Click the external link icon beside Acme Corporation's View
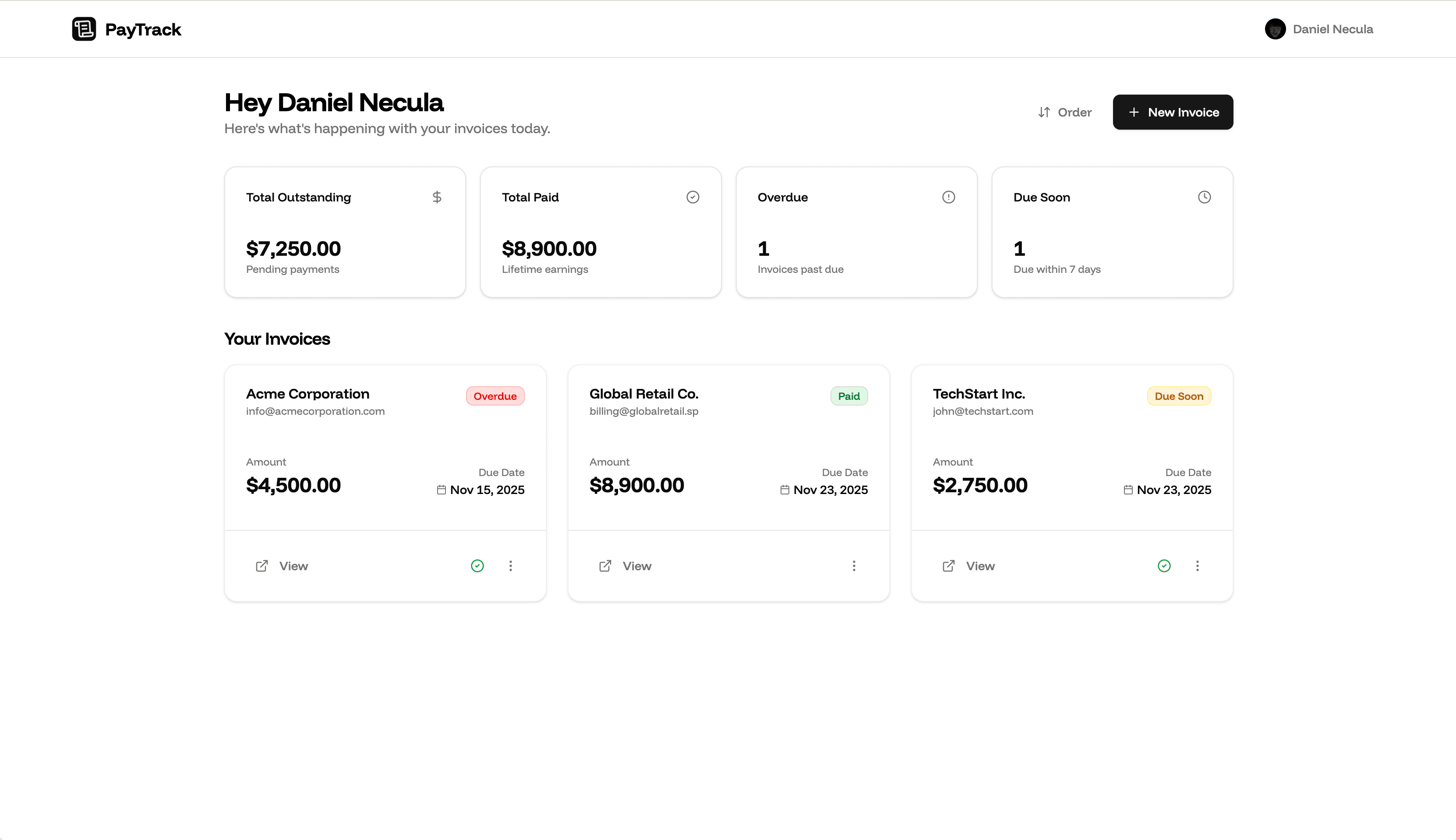The width and height of the screenshot is (1456, 840). click(x=262, y=566)
